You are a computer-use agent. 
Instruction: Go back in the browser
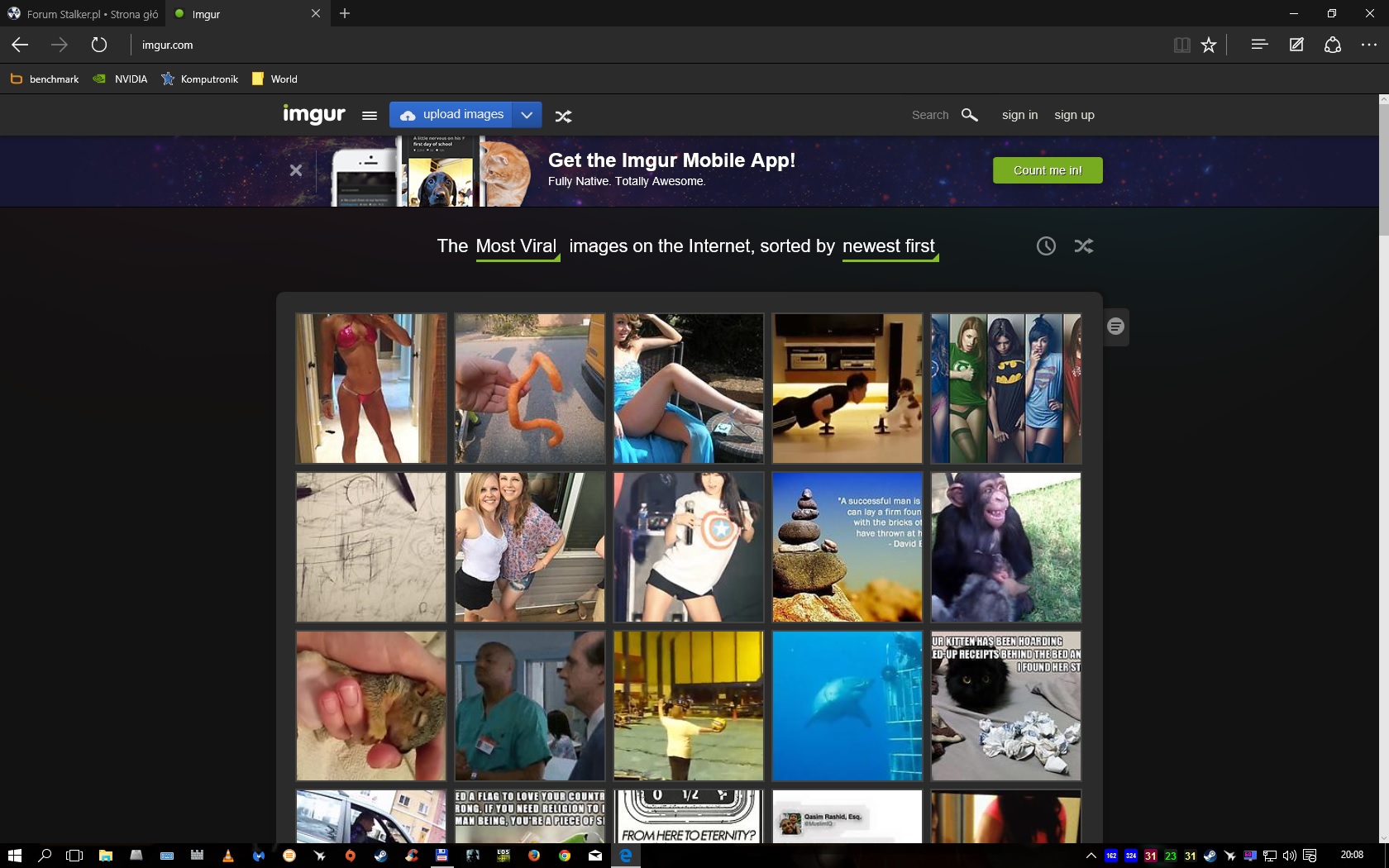[20, 45]
